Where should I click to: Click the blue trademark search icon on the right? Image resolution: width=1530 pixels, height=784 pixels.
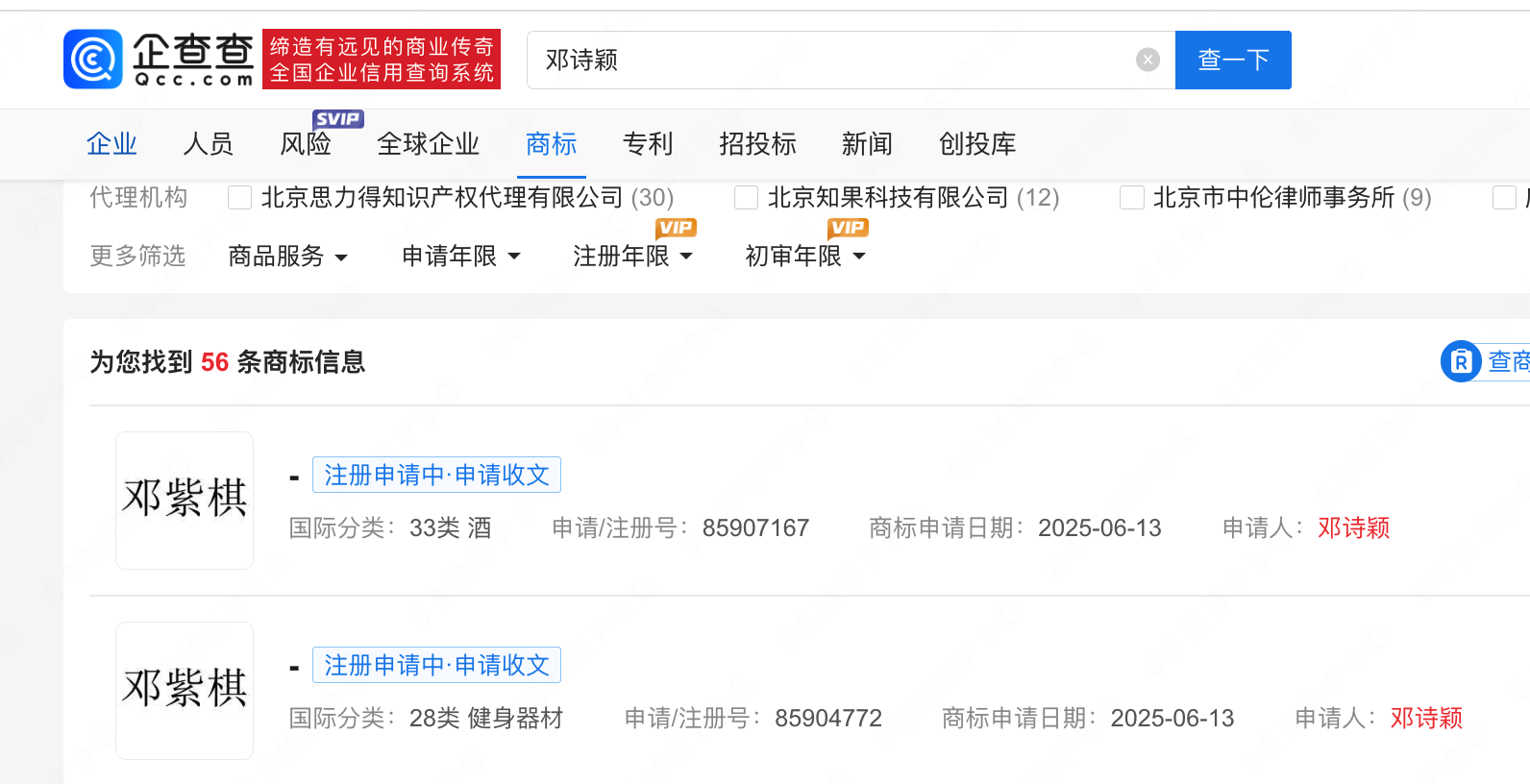click(x=1461, y=361)
